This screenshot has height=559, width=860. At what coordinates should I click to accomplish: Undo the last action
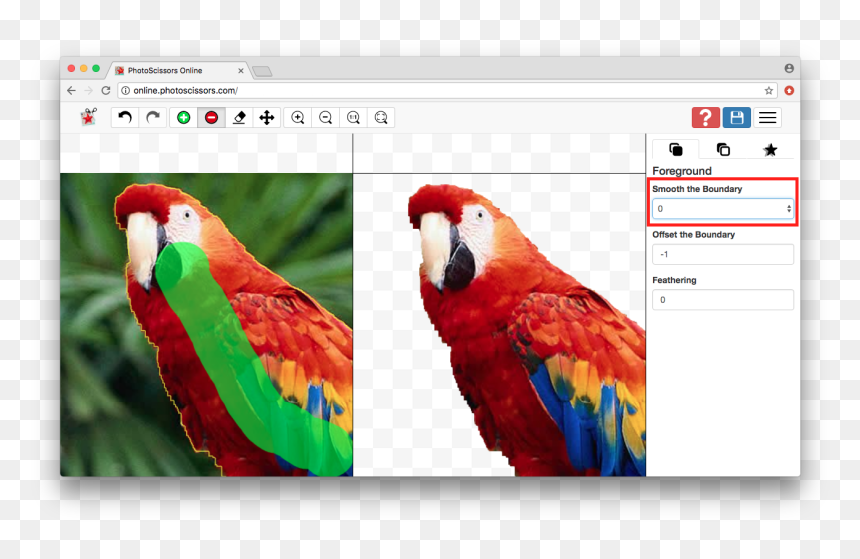[x=125, y=117]
